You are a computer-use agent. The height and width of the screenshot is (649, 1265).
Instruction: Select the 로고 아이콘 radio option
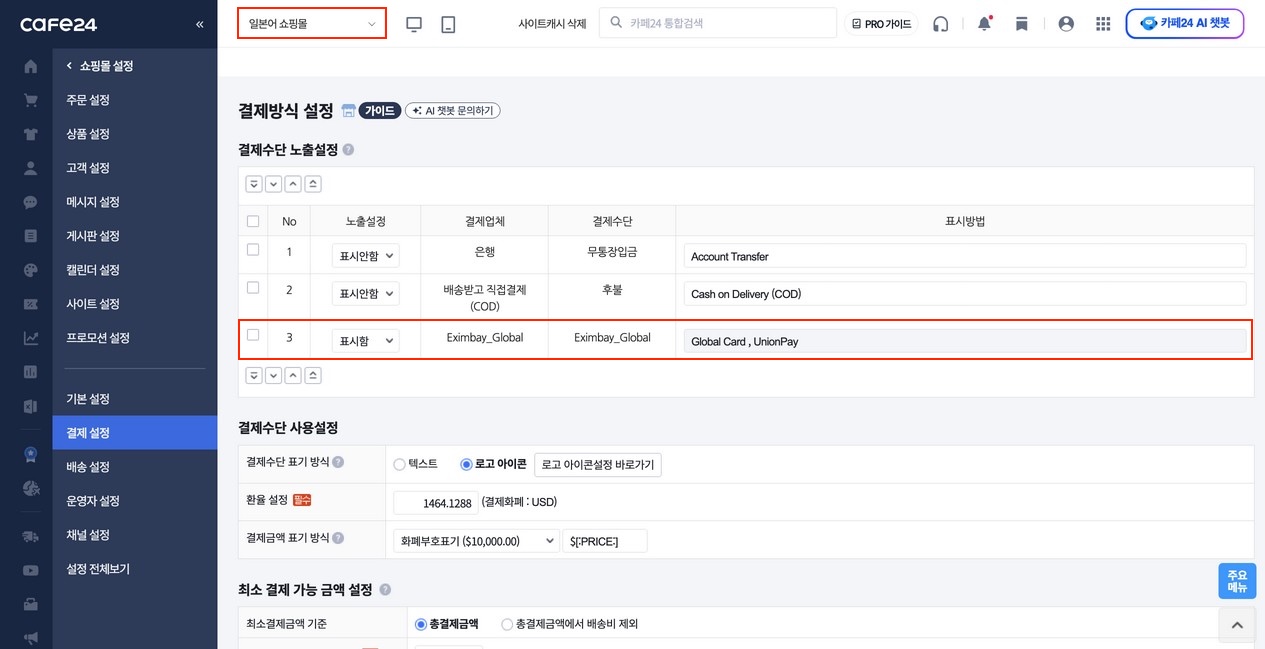point(466,464)
